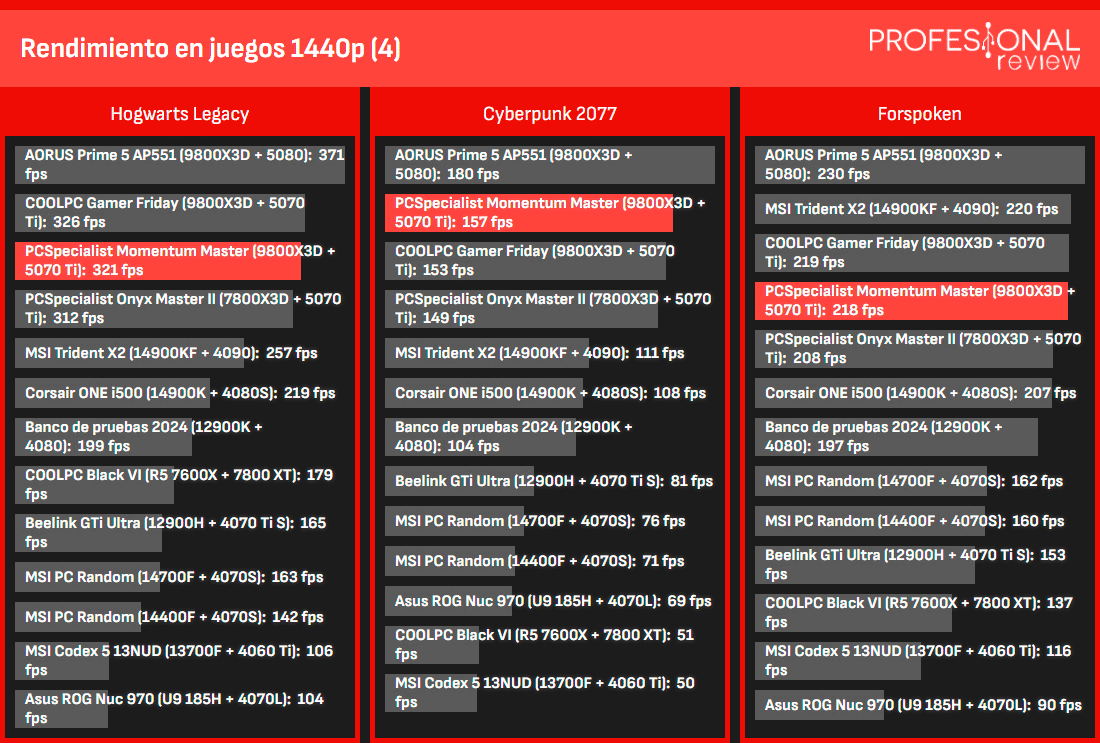Click COOLPC Black VI 179 fps bar
Viewport: 1100px width, 743px height.
(94, 485)
